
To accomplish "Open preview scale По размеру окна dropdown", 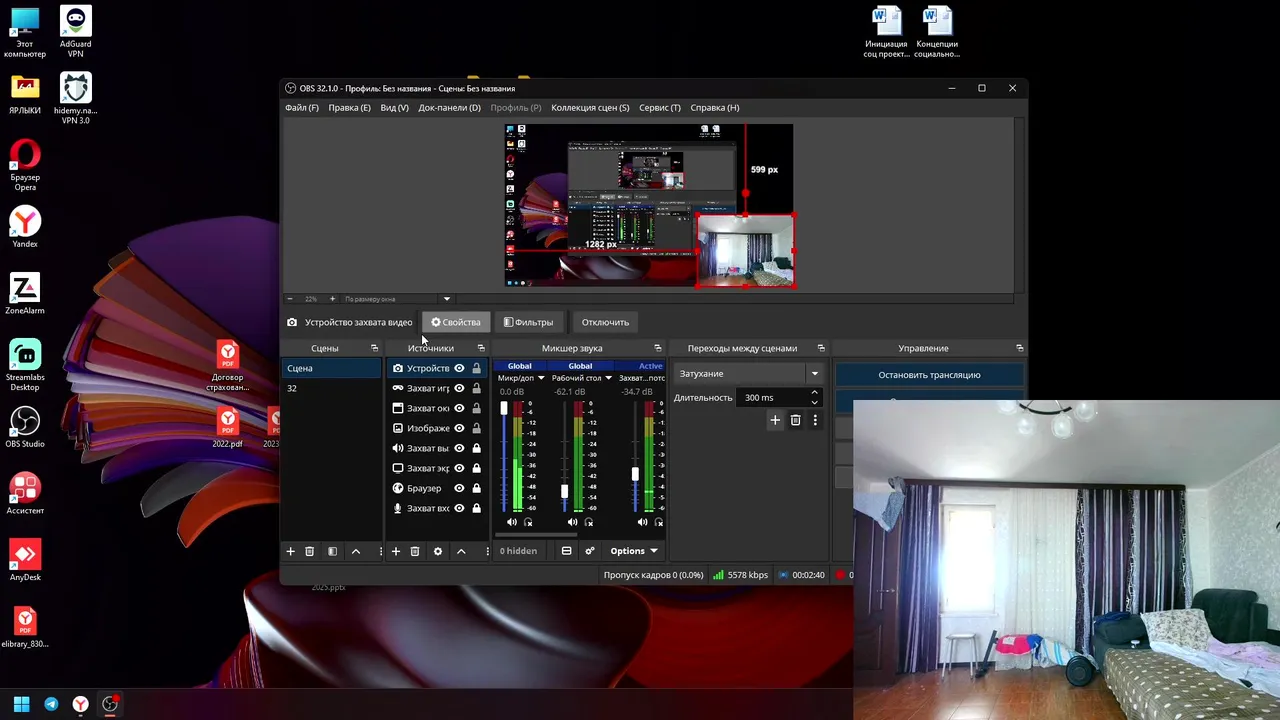I will [447, 298].
